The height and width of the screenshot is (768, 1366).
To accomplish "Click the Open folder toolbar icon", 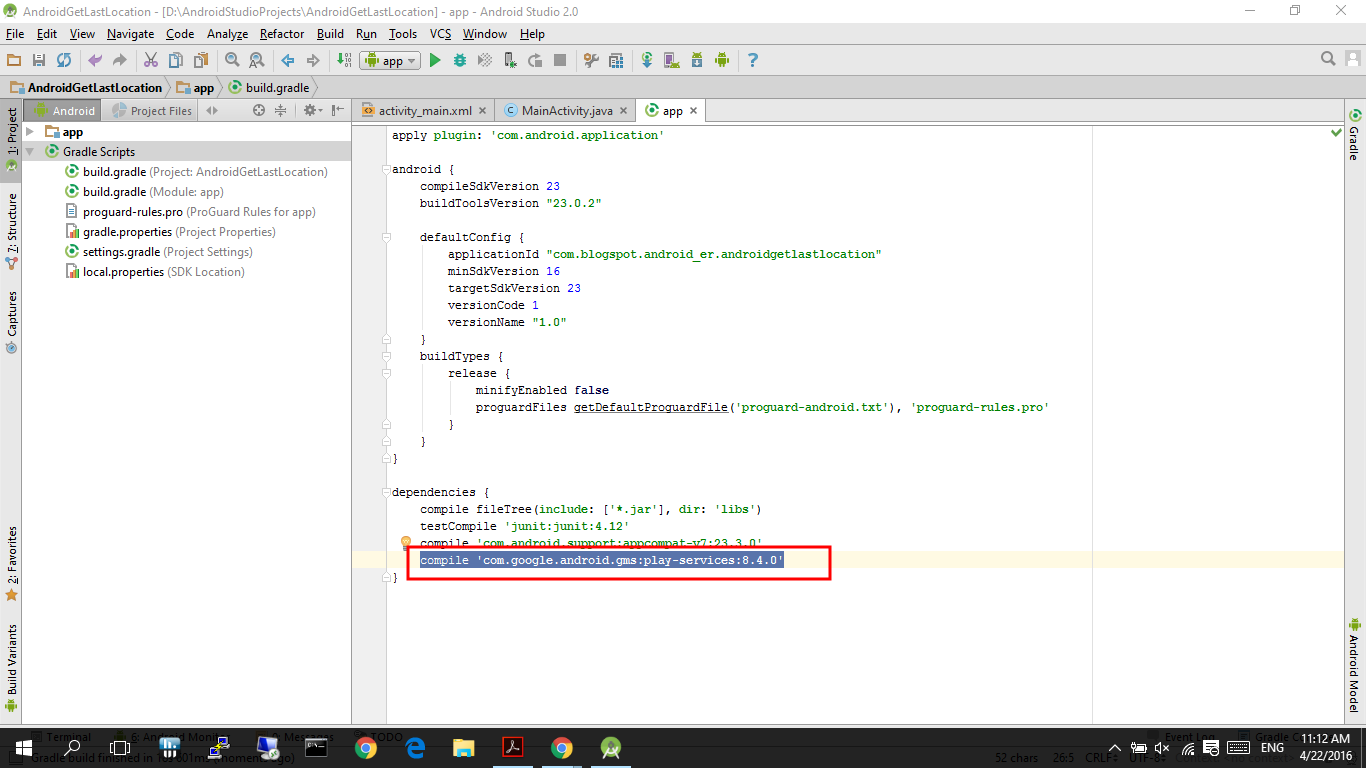I will [14, 60].
